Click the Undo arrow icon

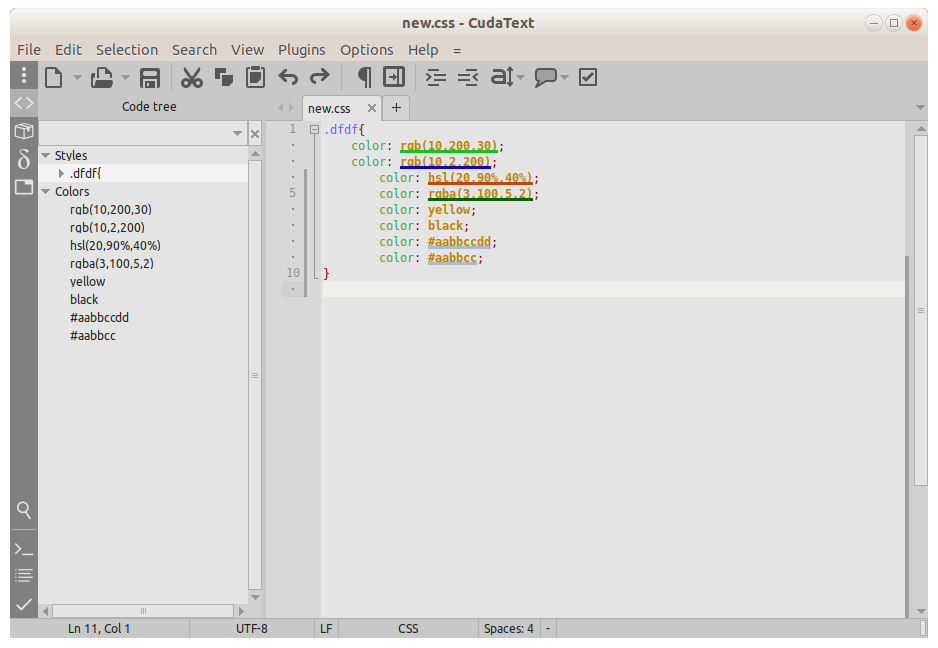[288, 77]
